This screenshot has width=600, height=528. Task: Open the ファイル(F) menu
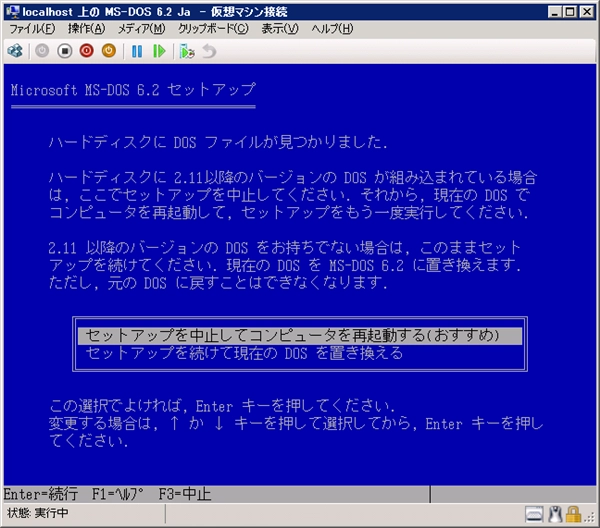click(x=32, y=29)
